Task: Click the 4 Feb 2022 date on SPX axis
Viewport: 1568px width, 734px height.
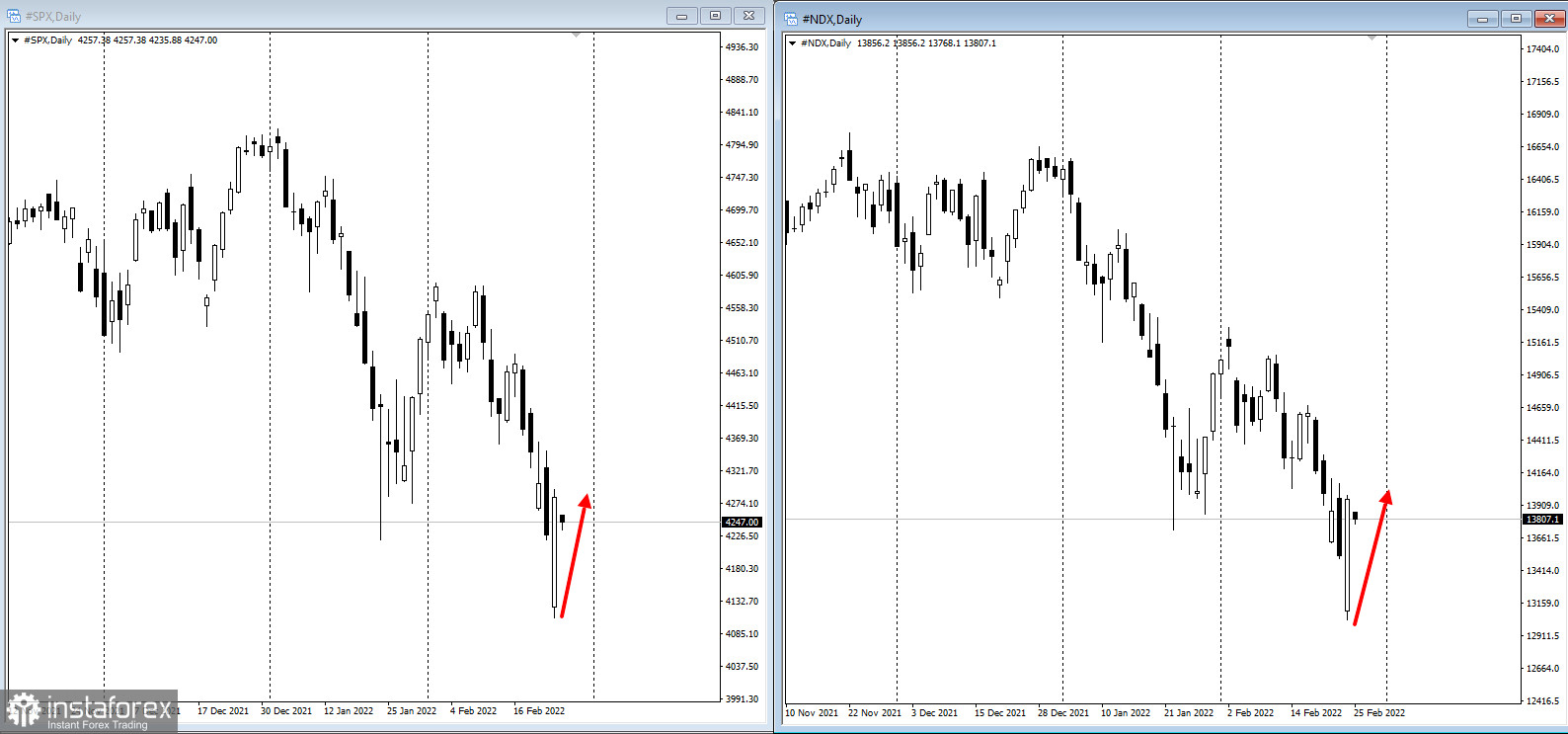Action: pos(474,711)
